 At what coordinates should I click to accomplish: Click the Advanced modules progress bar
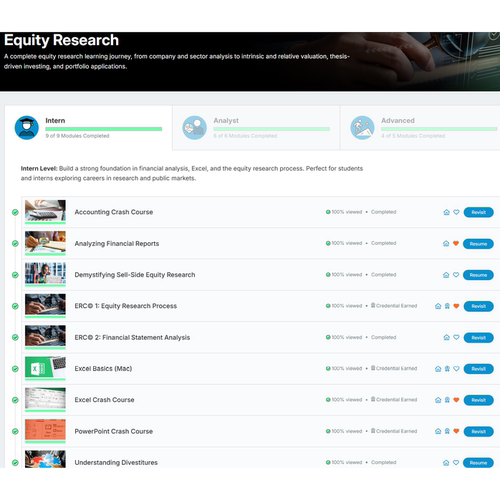(439, 129)
